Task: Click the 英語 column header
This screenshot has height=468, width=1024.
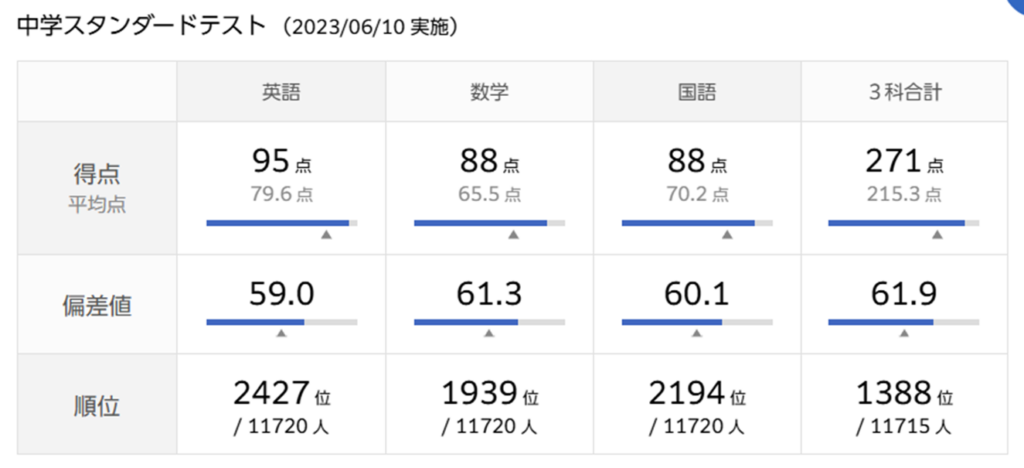Action: [281, 92]
